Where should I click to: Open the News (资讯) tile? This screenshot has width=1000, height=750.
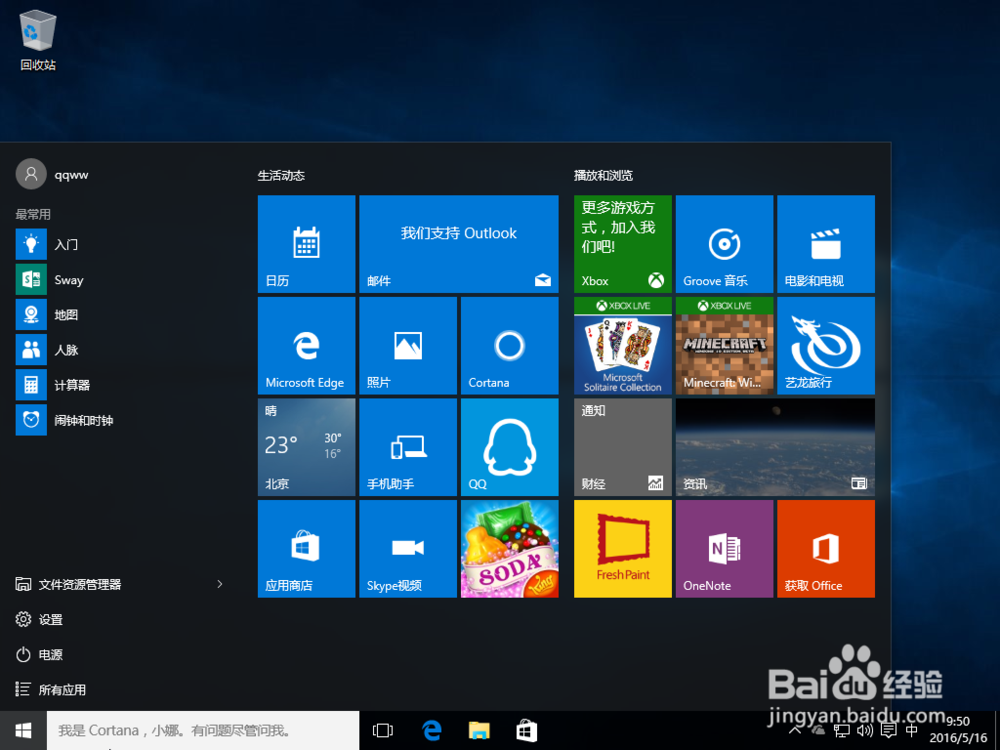(x=775, y=447)
